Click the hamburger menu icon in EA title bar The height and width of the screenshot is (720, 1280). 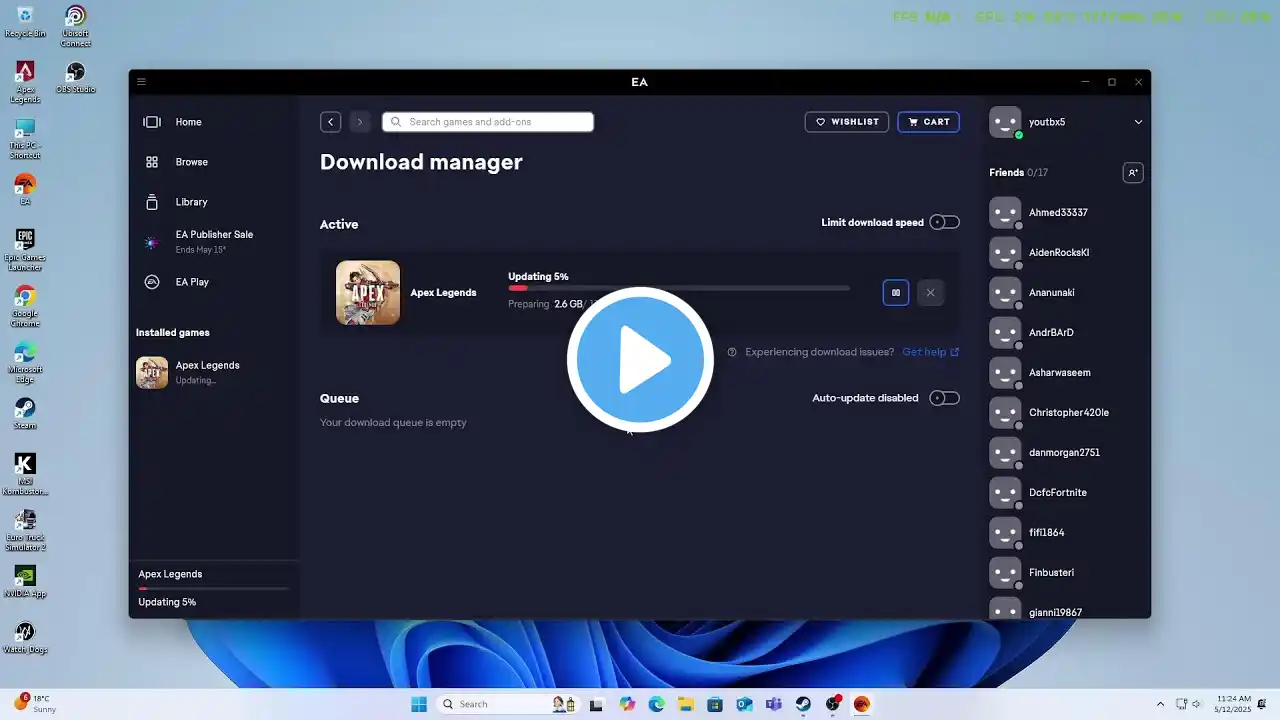click(141, 82)
